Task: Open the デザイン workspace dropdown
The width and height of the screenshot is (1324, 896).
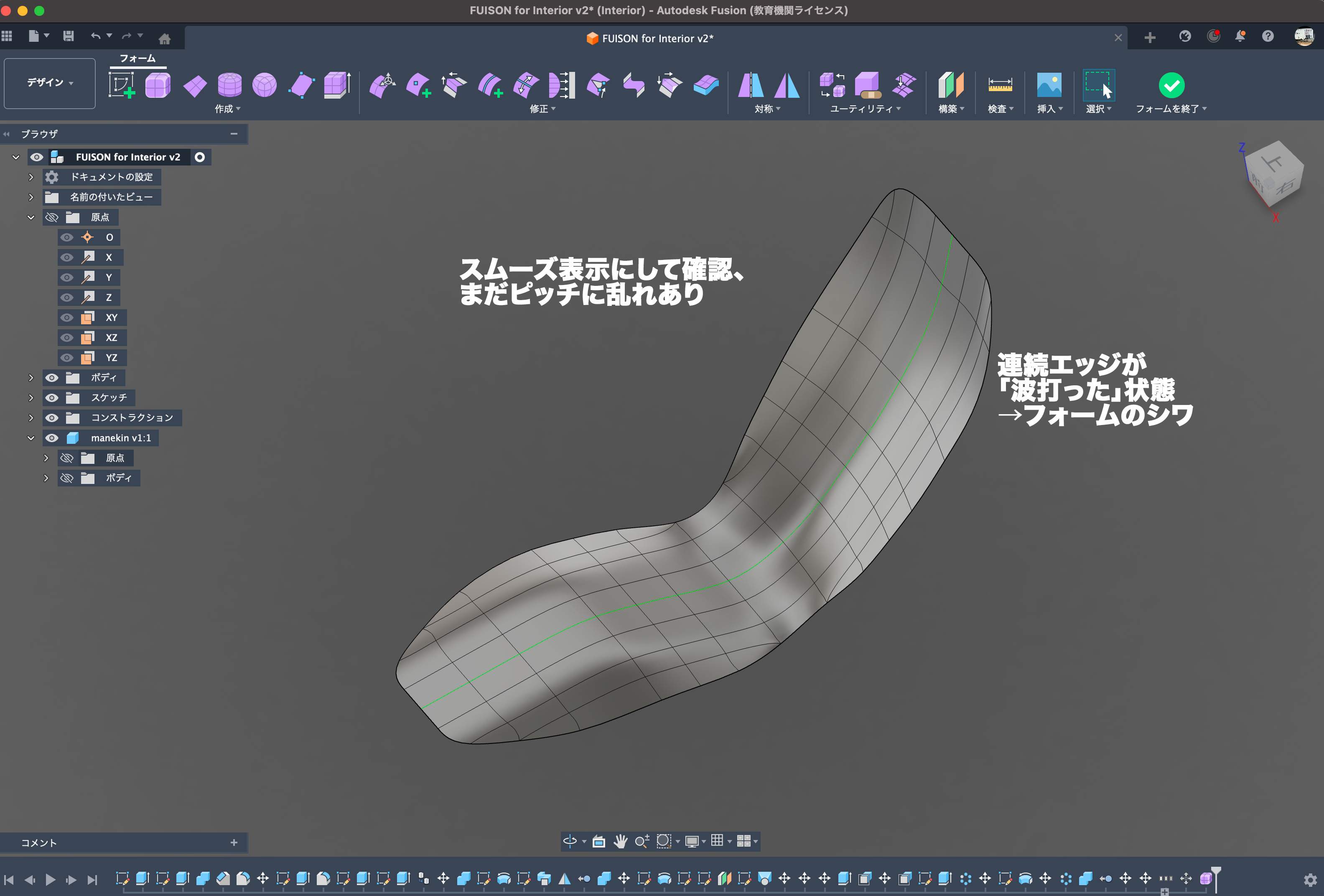Action: (50, 83)
